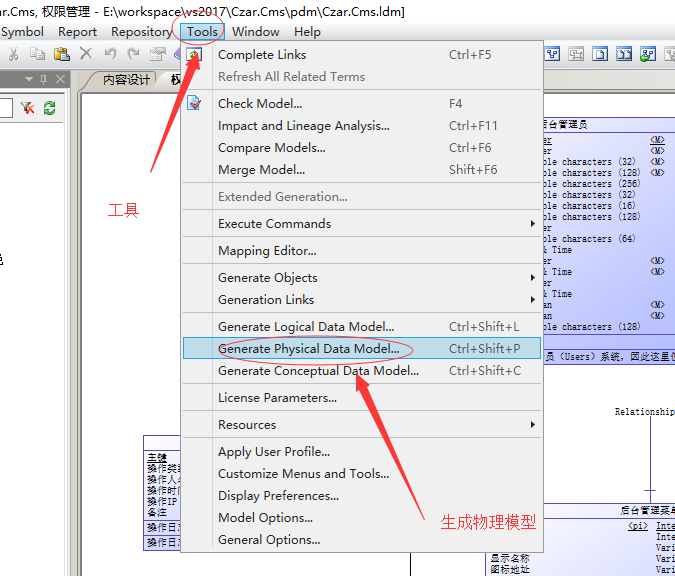
Task: Click the <pi> identifier marker
Action: (x=638, y=526)
